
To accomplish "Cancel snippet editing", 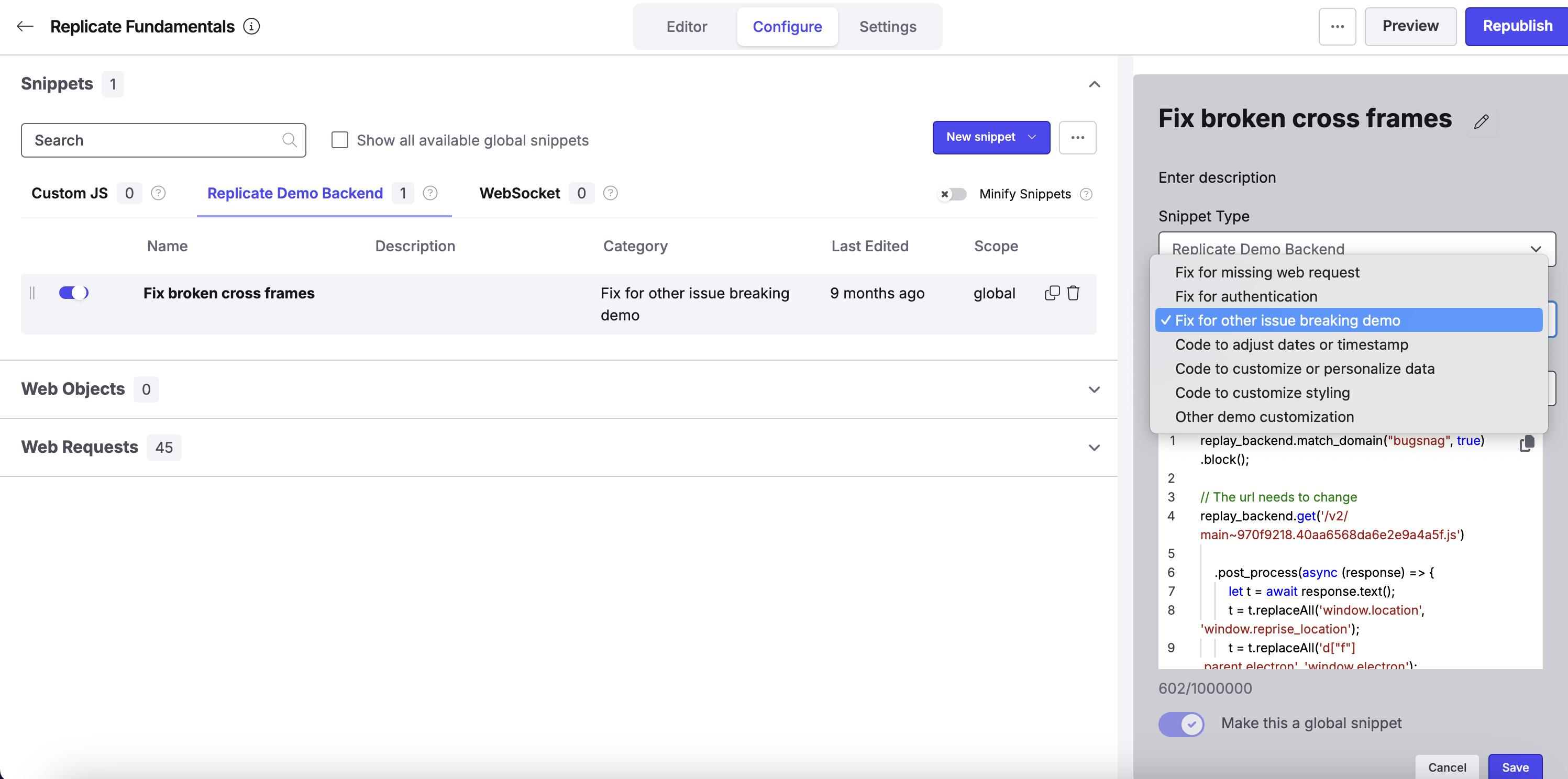I will (x=1447, y=767).
